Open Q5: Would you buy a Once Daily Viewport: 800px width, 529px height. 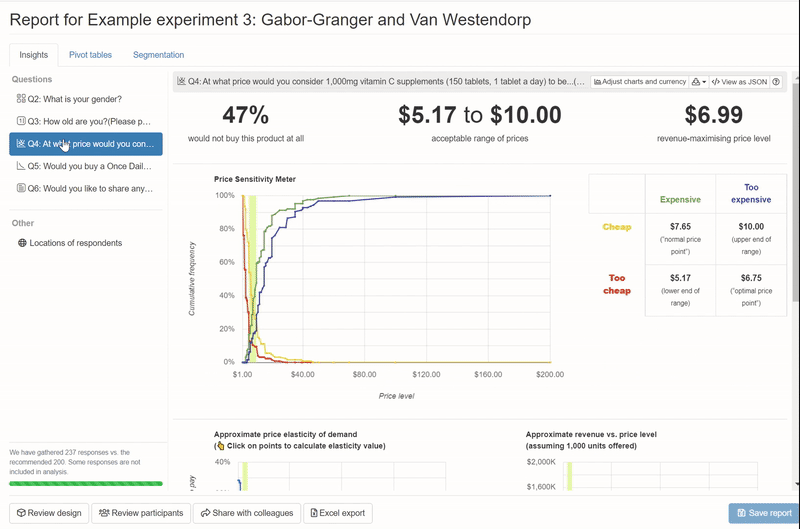tap(86, 166)
